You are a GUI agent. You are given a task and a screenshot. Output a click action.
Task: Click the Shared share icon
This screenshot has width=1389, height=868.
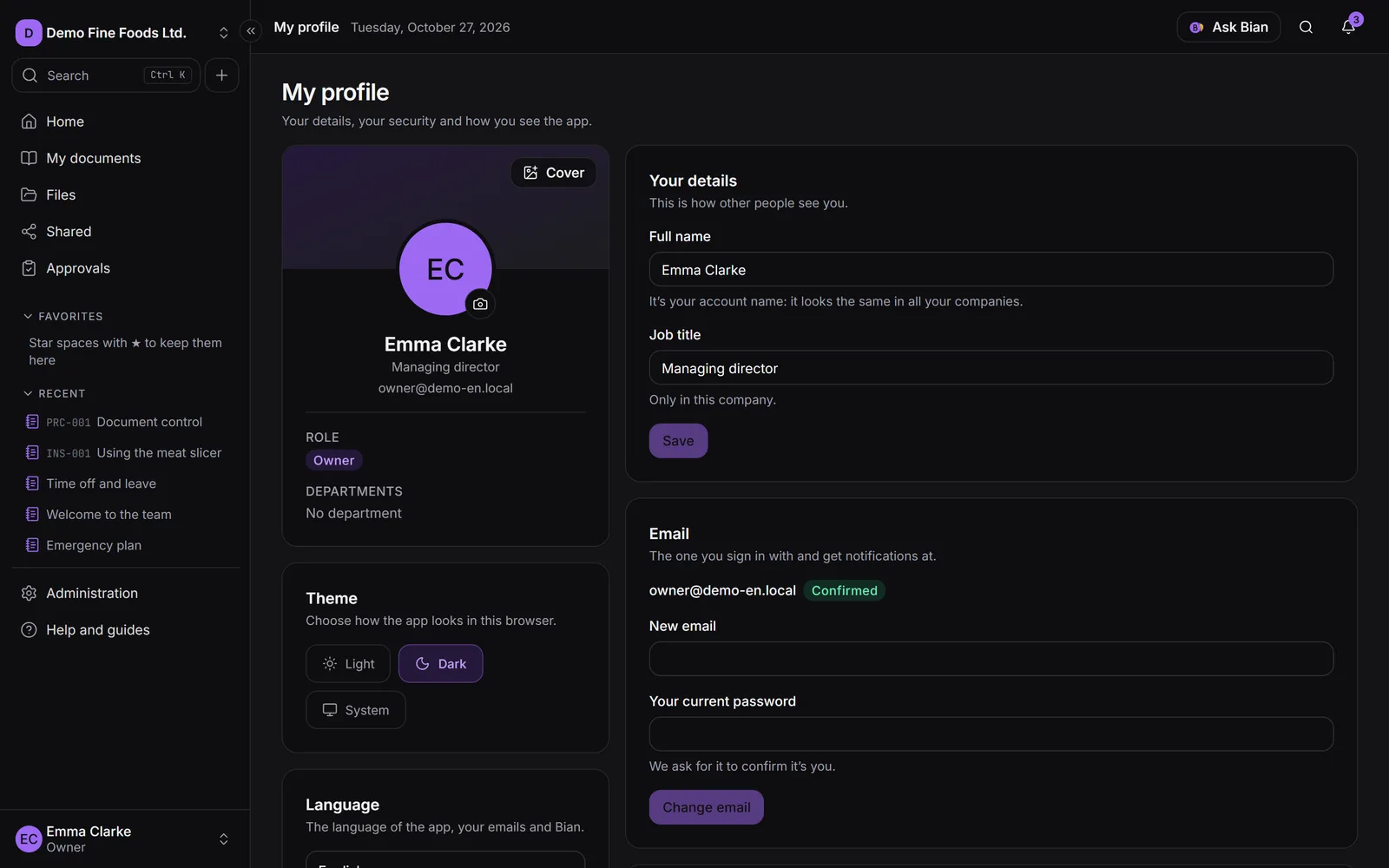pyautogui.click(x=29, y=232)
